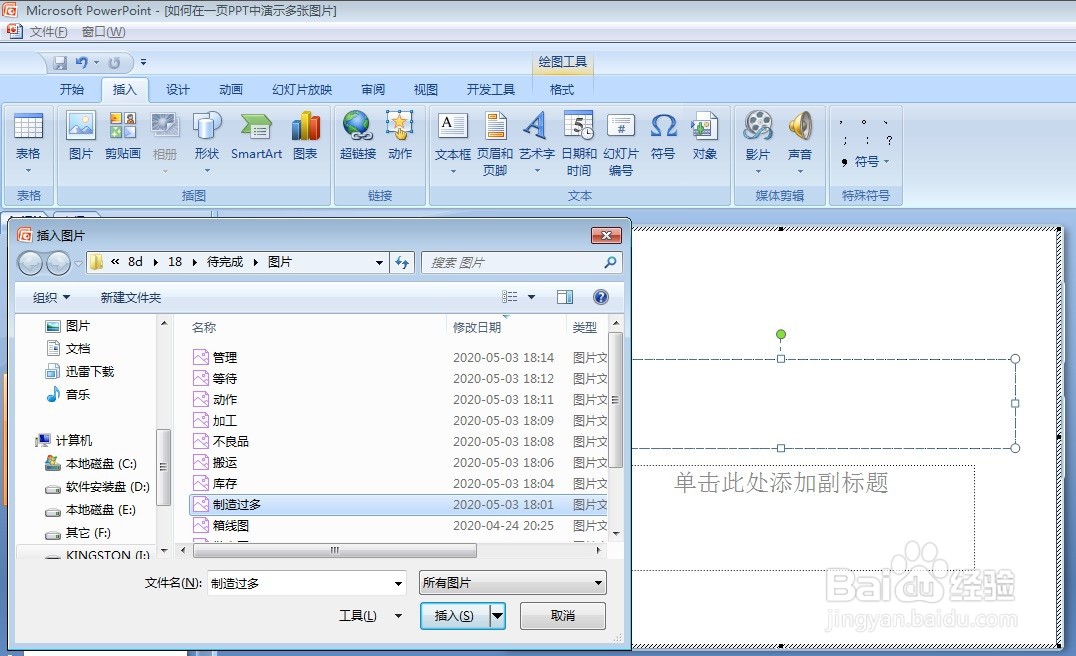Toggle the preview pane in dialog
This screenshot has width=1076, height=656.
click(565, 297)
